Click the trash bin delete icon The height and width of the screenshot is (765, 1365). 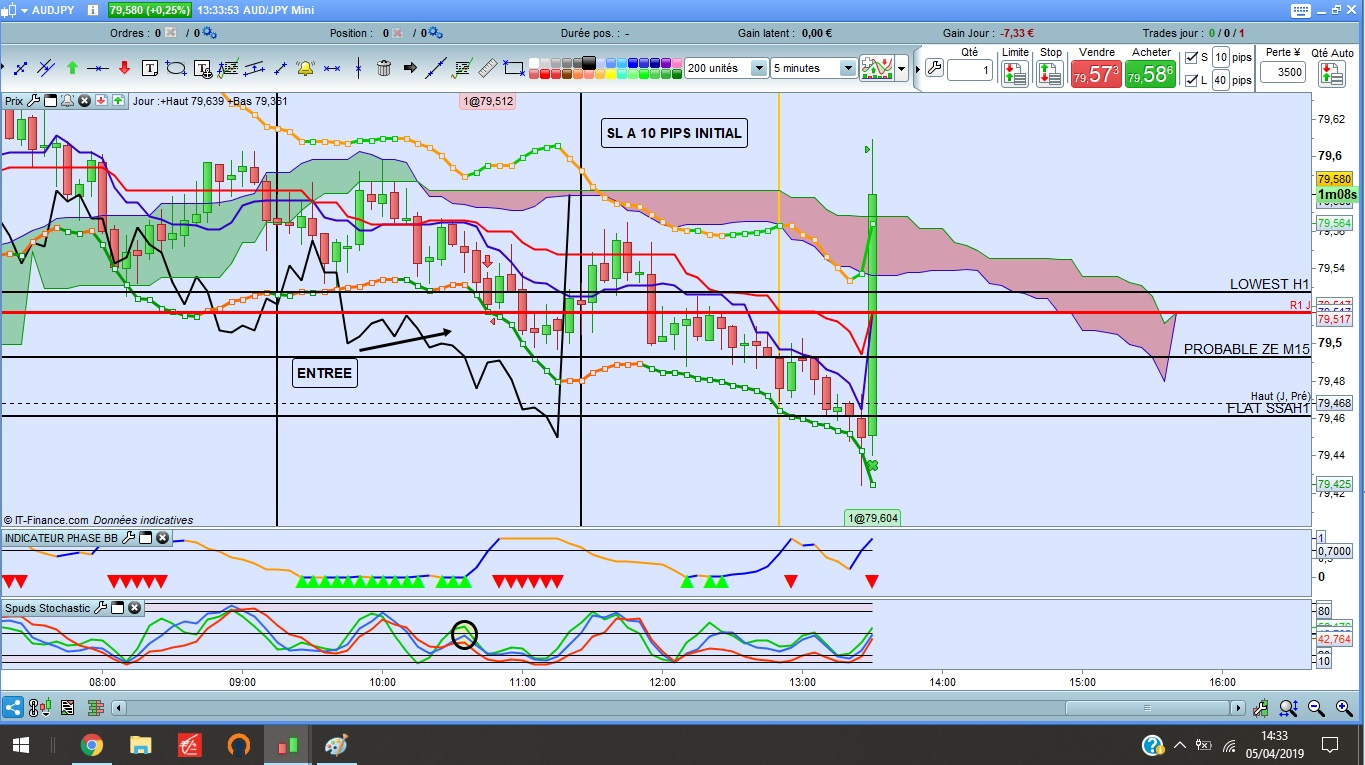pyautogui.click(x=384, y=68)
